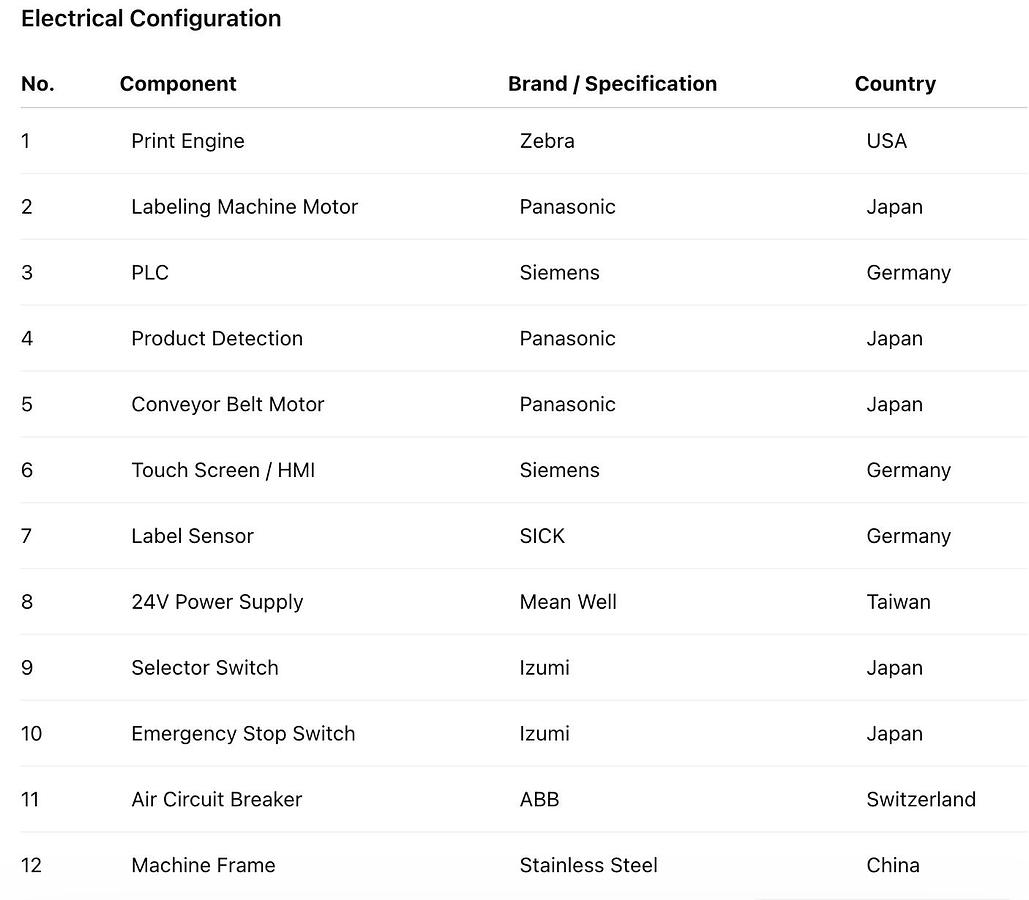Select the Zebra brand cell

[547, 141]
